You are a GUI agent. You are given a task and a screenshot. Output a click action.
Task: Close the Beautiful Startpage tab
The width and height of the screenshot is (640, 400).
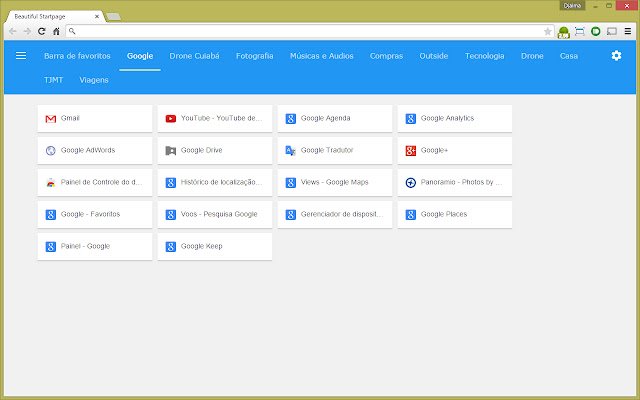[x=97, y=16]
